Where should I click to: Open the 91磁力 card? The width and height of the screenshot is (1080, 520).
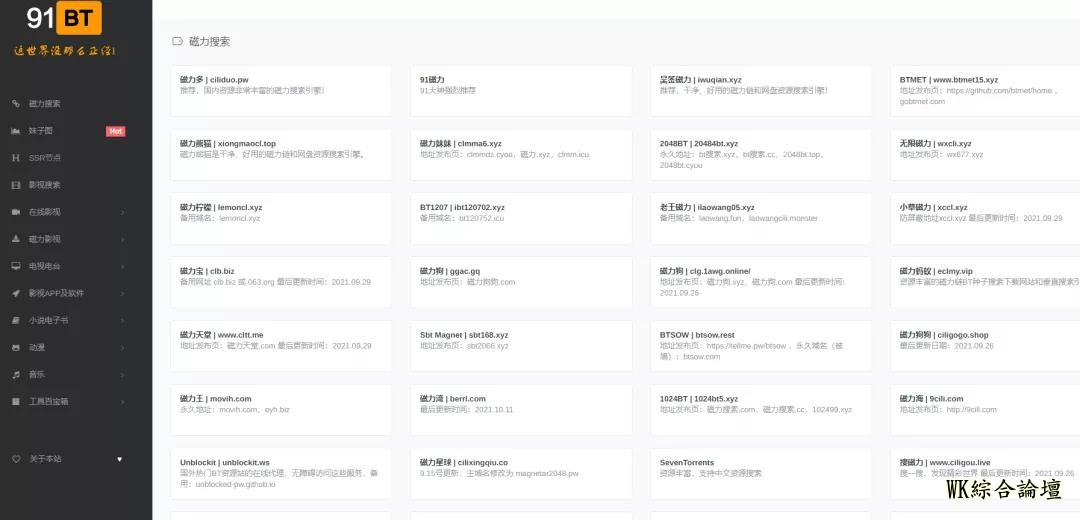521,91
